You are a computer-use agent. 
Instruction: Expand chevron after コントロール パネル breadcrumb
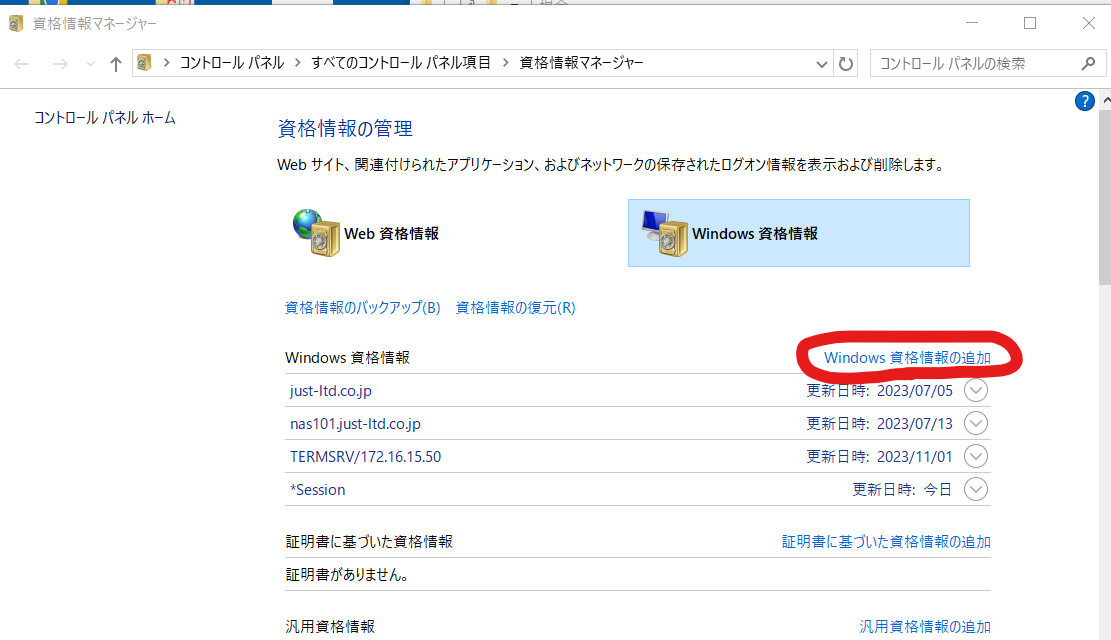[298, 63]
